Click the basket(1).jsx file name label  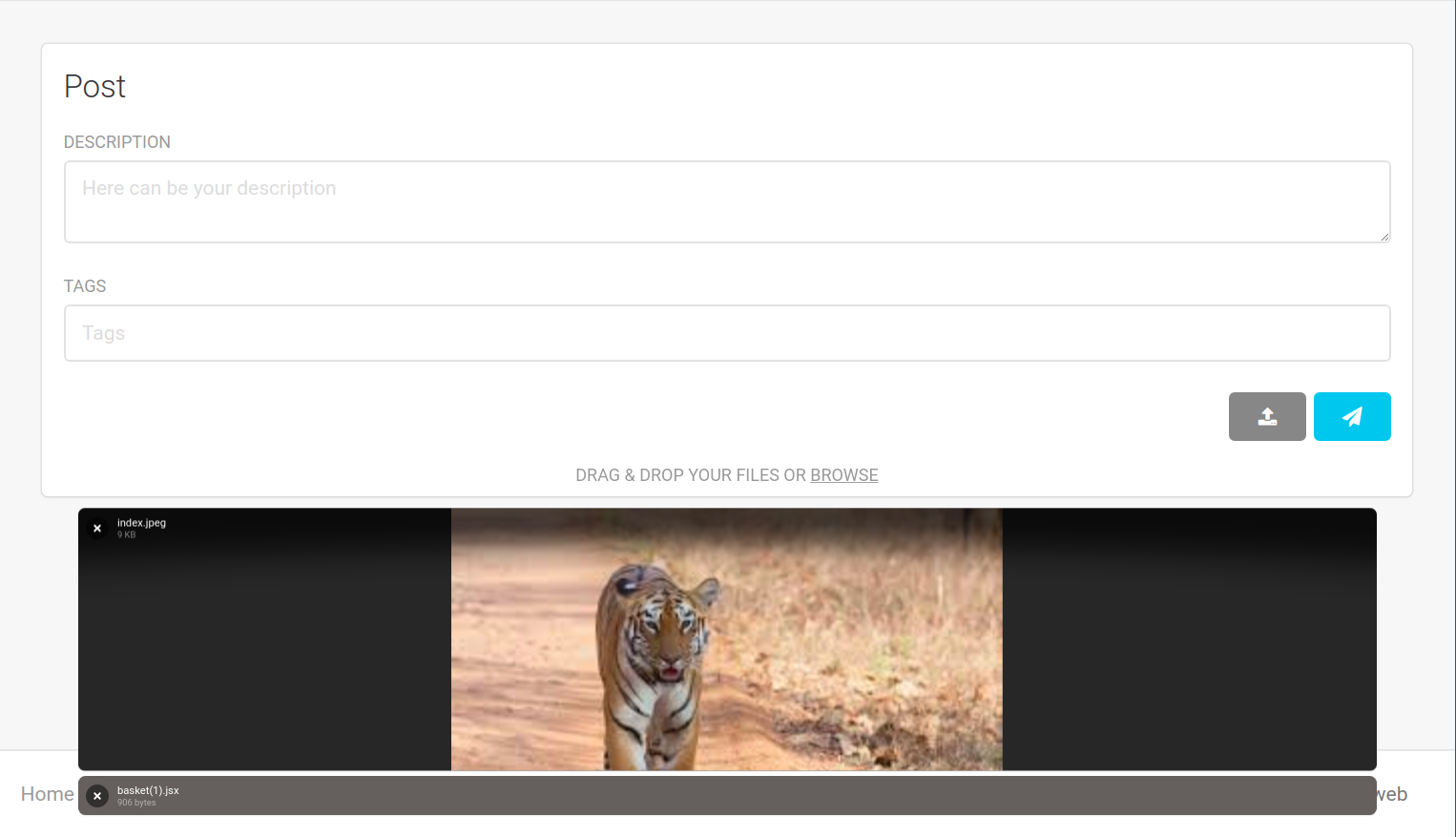(x=148, y=790)
